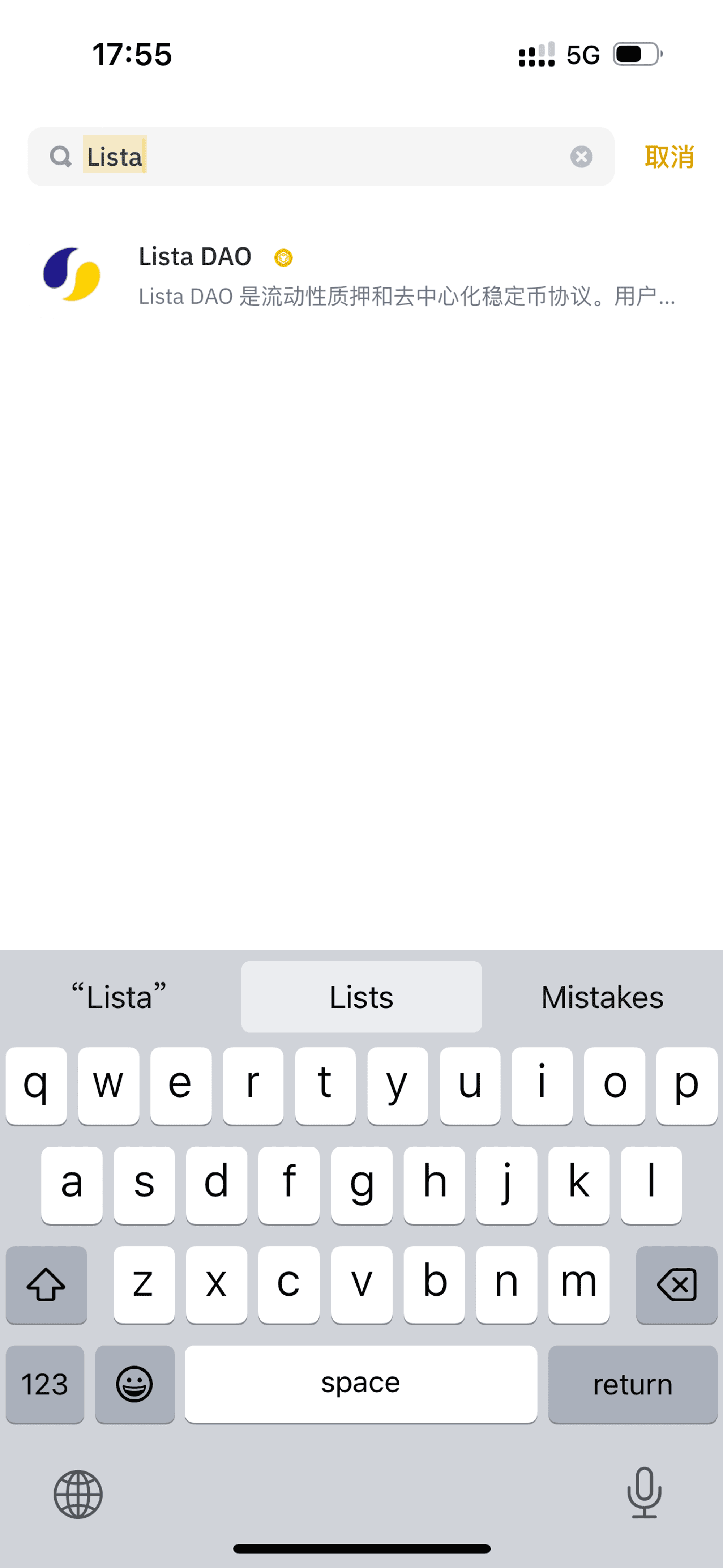The width and height of the screenshot is (723, 1568).
Task: Tap the keyboard delete key
Action: pos(676,1284)
